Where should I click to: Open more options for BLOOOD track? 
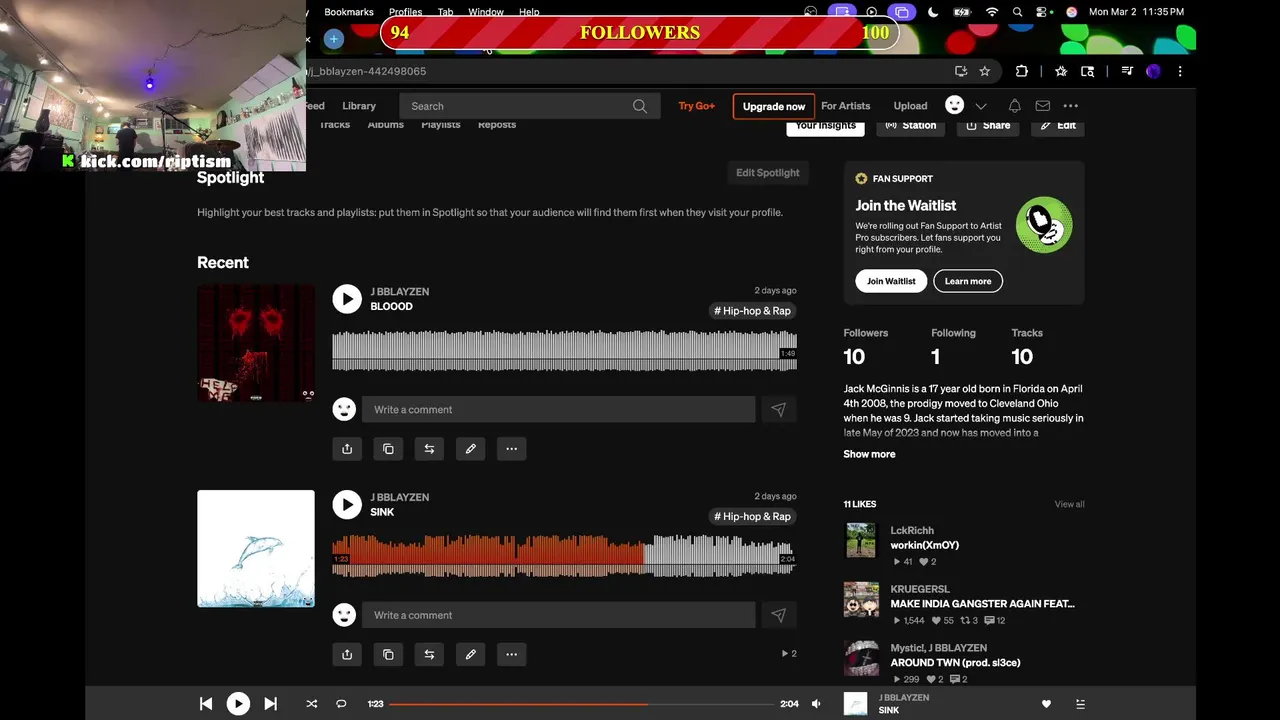pos(511,449)
